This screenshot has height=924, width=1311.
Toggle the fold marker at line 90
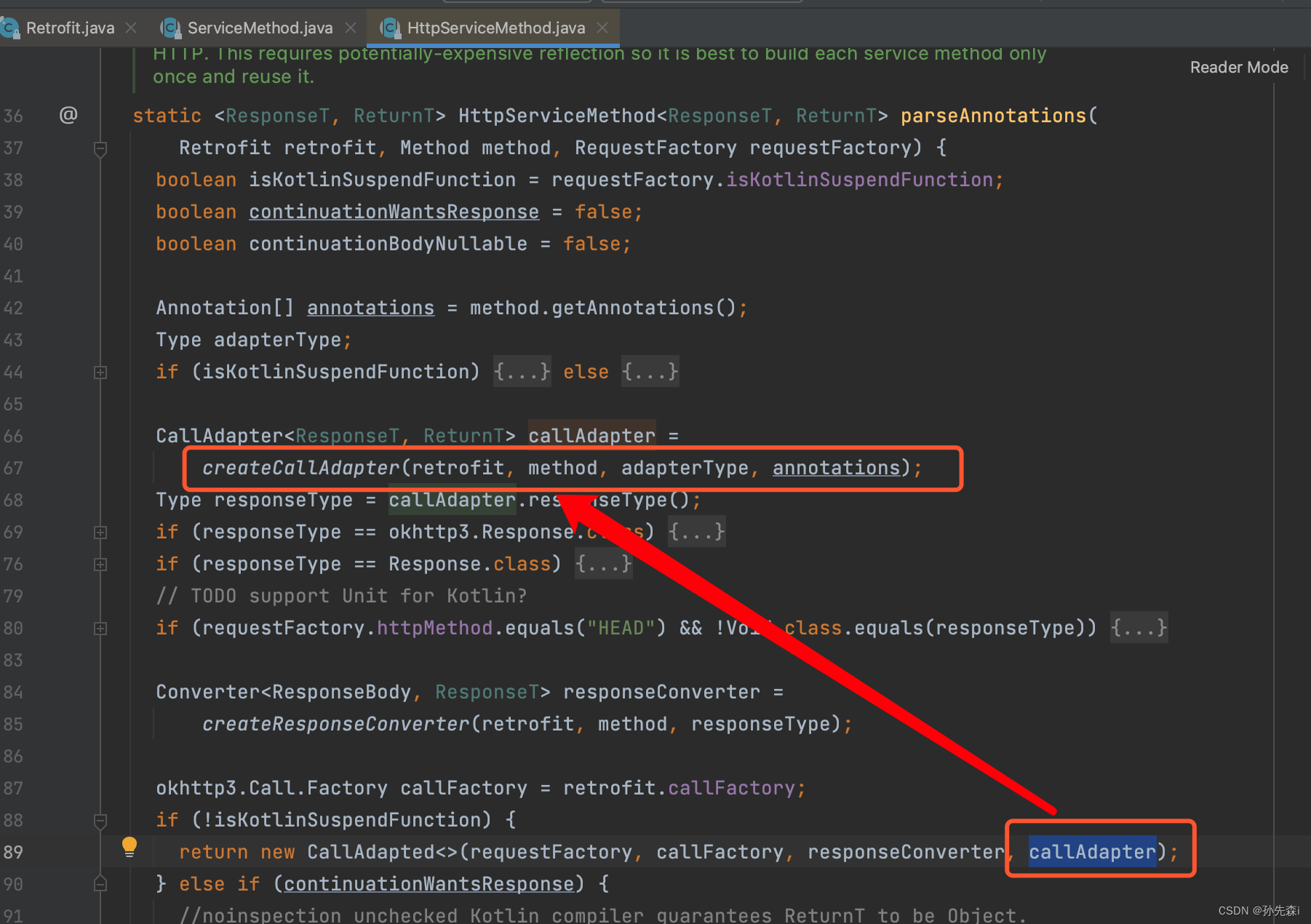[x=100, y=883]
